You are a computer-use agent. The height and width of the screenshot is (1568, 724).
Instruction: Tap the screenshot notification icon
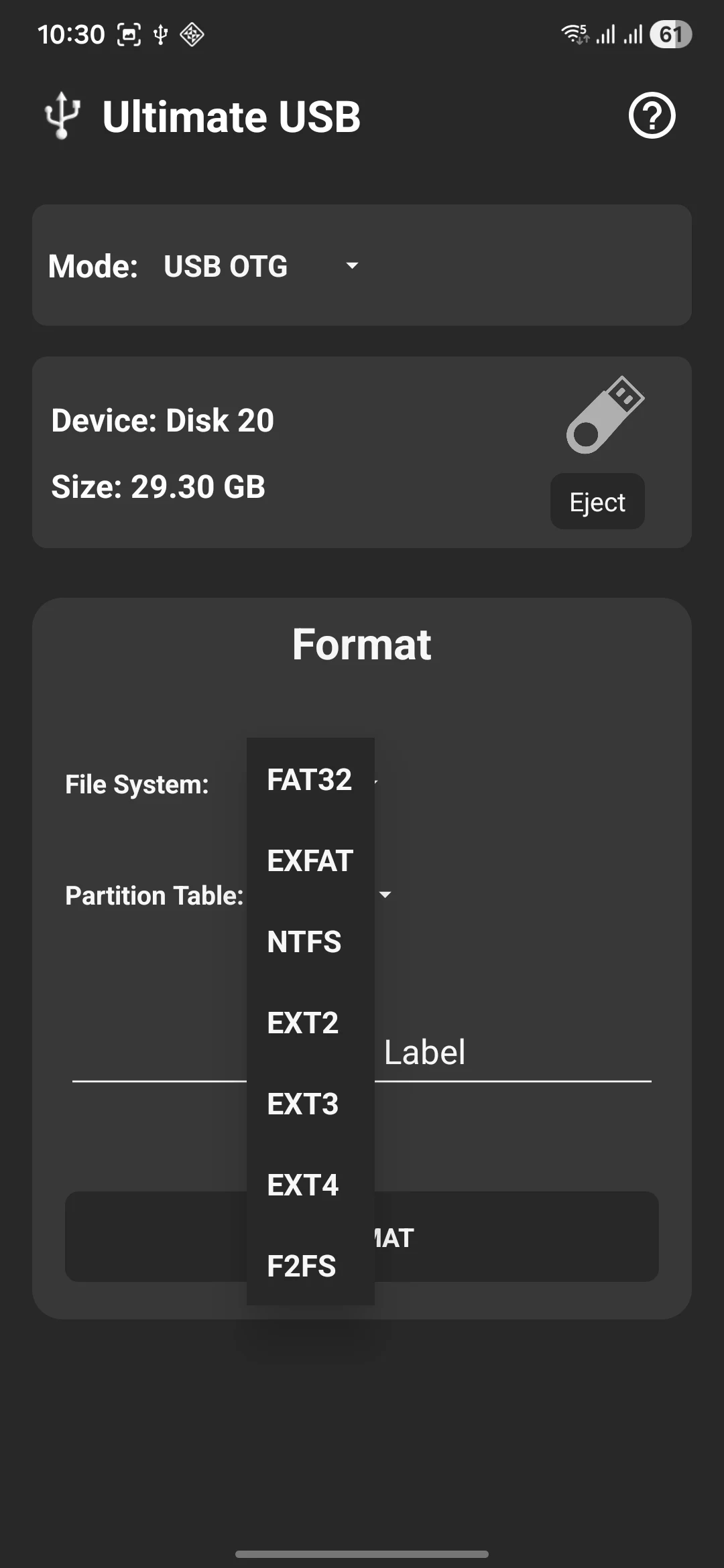click(x=129, y=35)
